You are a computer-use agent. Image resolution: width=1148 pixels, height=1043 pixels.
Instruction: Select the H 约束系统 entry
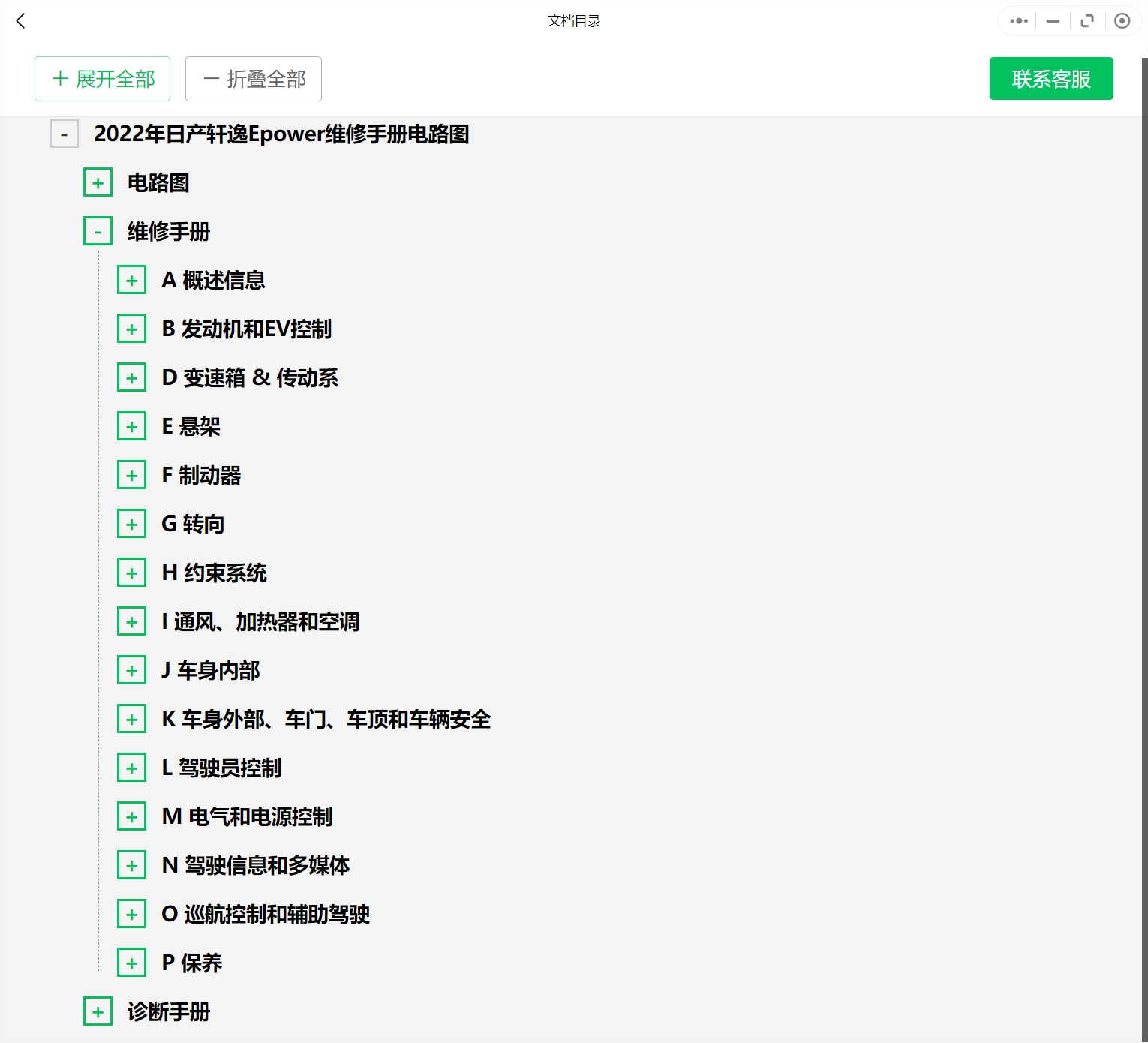215,573
